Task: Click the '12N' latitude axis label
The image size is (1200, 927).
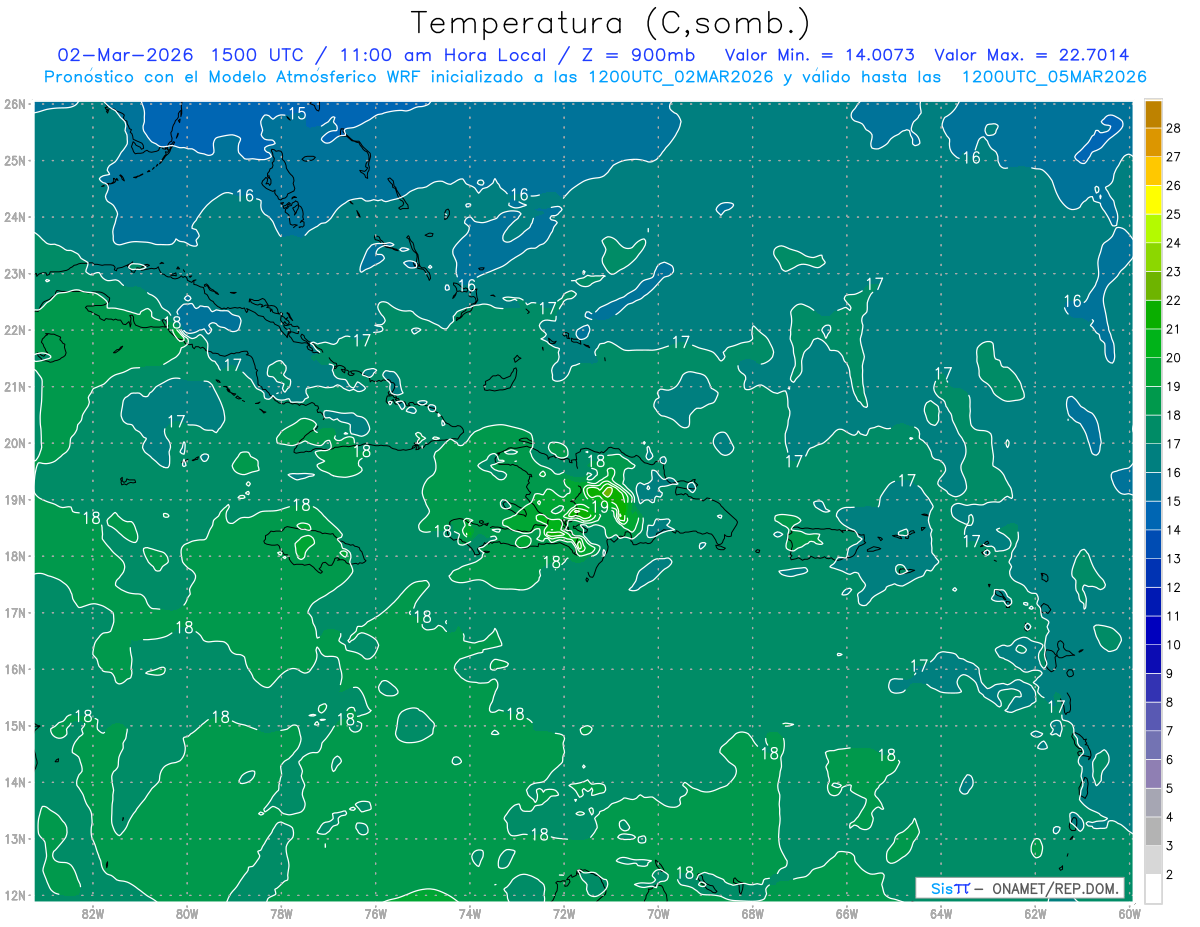Action: click(14, 895)
